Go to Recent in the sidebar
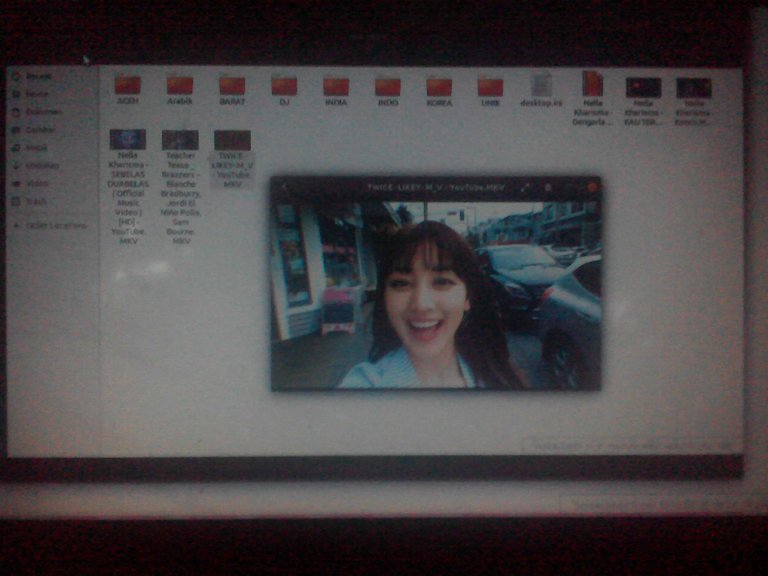The height and width of the screenshot is (576, 768). pos(38,76)
